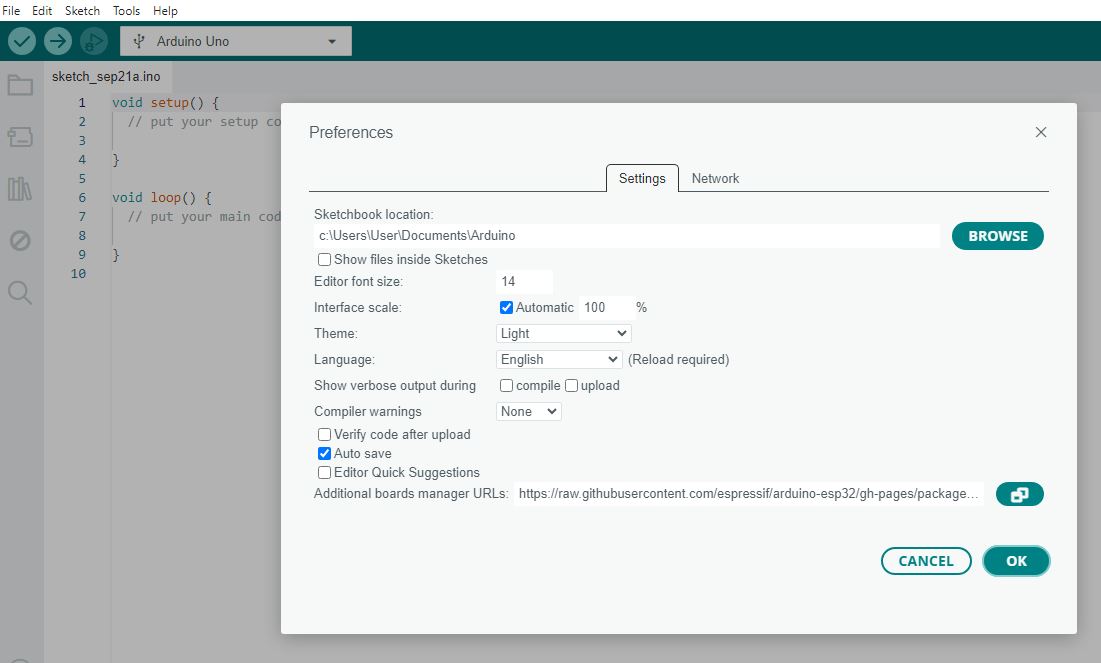Toggle Automatic interface scale checkbox
The image size is (1101, 663).
point(506,307)
